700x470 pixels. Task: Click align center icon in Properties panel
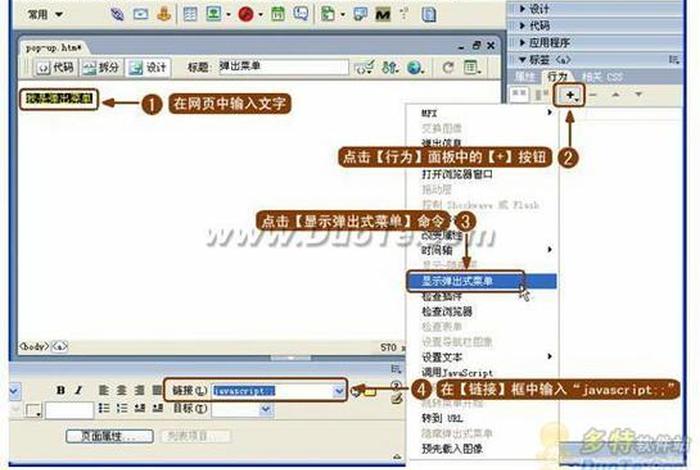[x=121, y=390]
